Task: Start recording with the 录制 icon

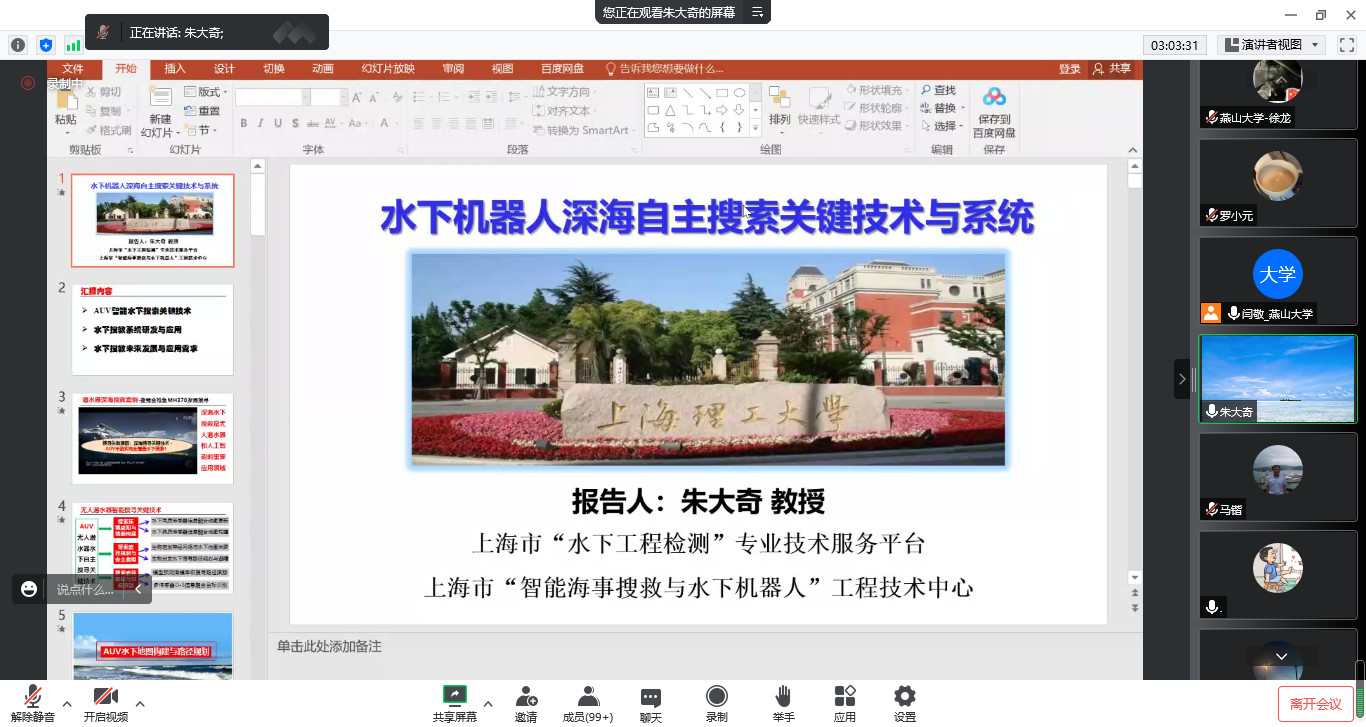Action: point(716,696)
